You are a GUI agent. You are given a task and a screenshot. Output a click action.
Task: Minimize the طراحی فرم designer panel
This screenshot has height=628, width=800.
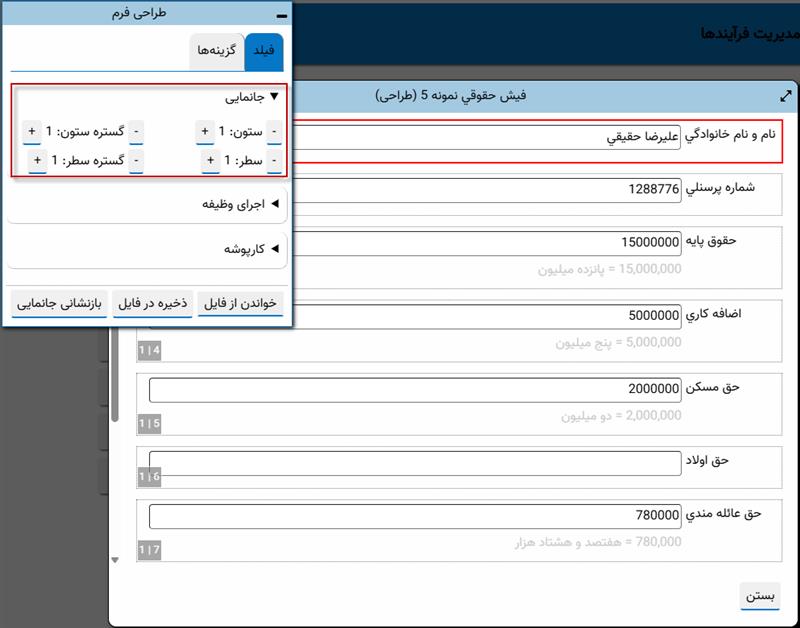281,15
